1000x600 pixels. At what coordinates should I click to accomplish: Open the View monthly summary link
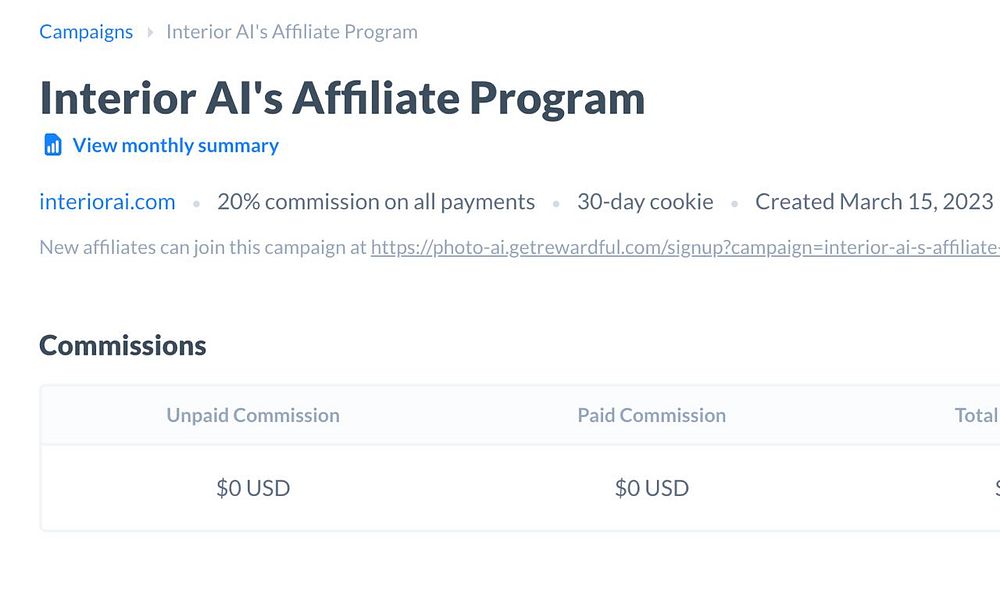pyautogui.click(x=175, y=146)
